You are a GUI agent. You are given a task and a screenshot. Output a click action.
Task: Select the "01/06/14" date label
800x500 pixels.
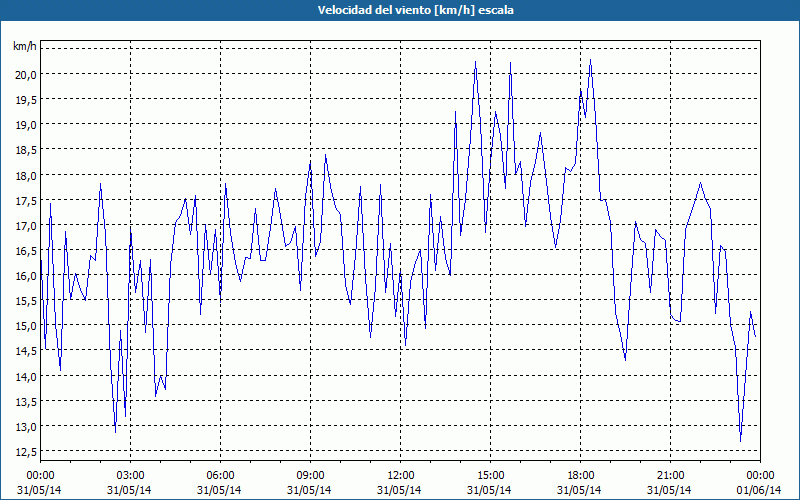click(760, 490)
